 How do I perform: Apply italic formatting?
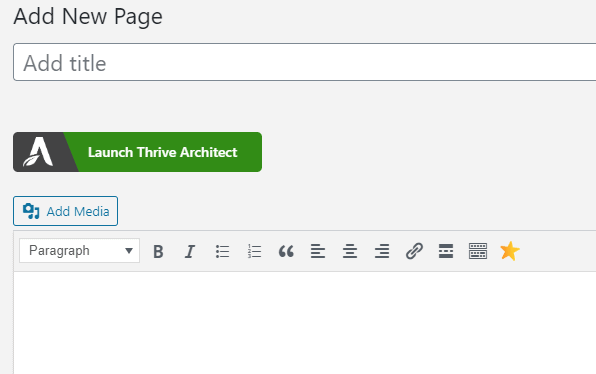190,251
